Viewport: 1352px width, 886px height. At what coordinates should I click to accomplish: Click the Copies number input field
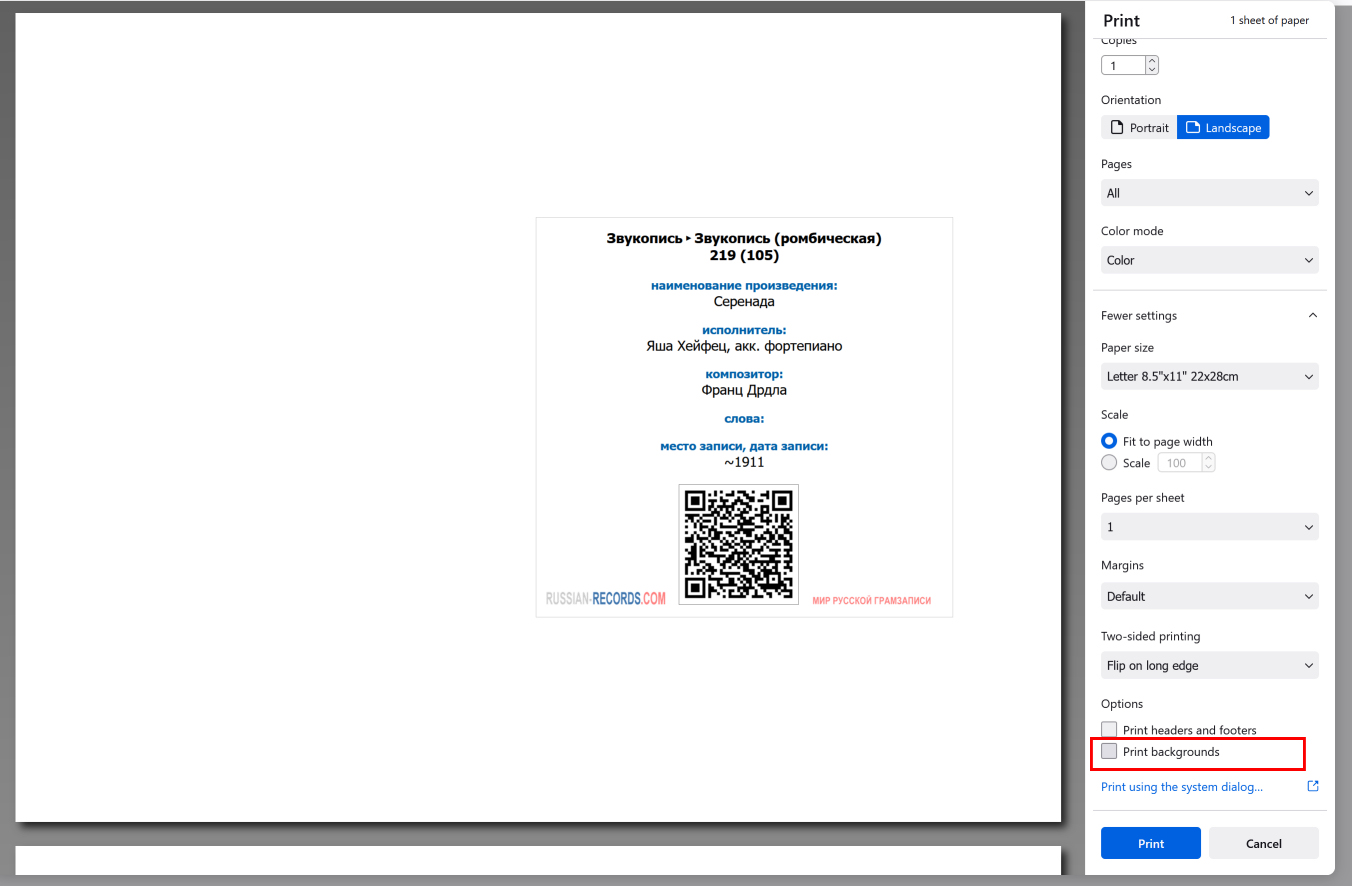coord(1123,65)
